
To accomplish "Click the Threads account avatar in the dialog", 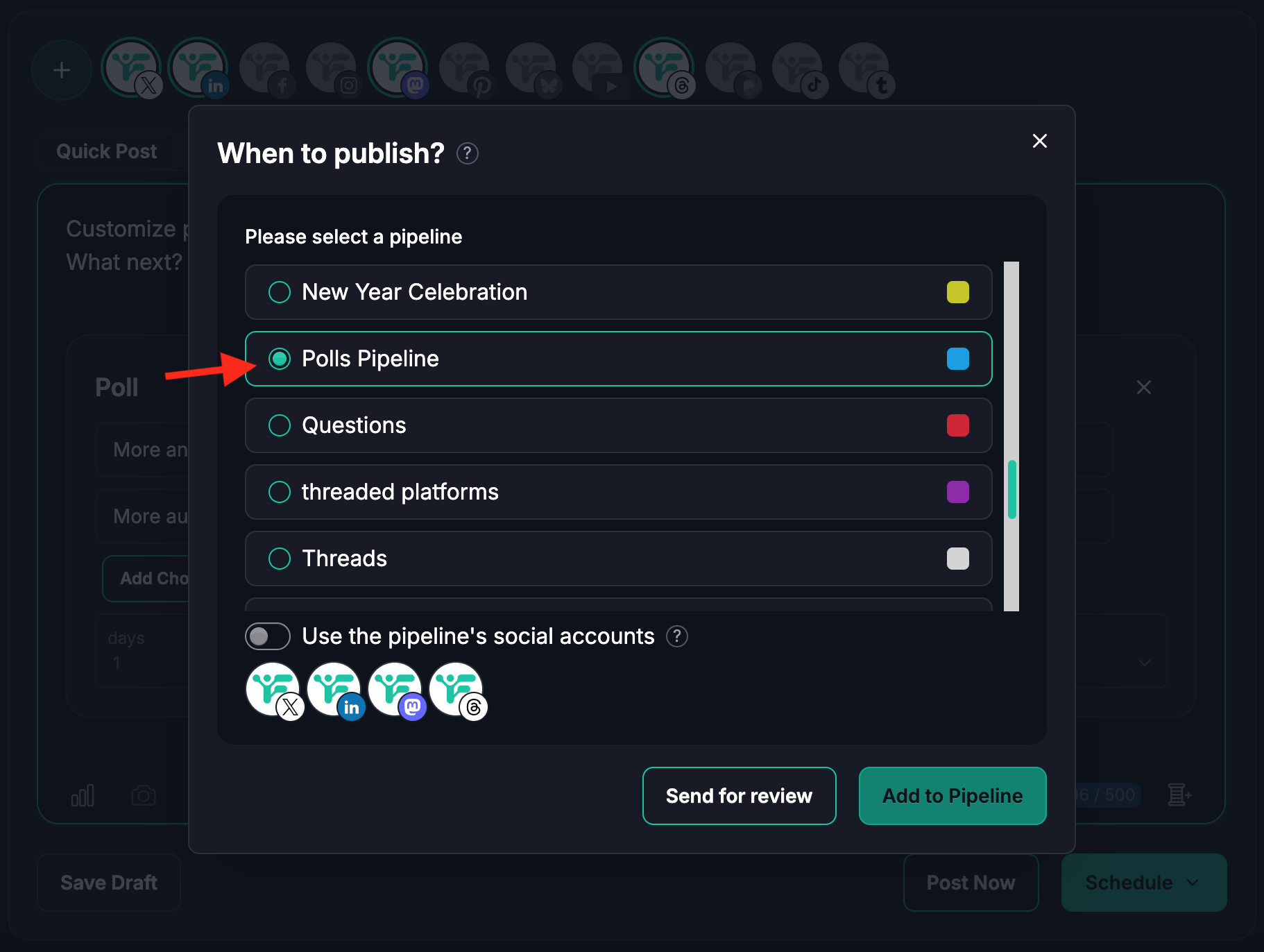I will (456, 690).
